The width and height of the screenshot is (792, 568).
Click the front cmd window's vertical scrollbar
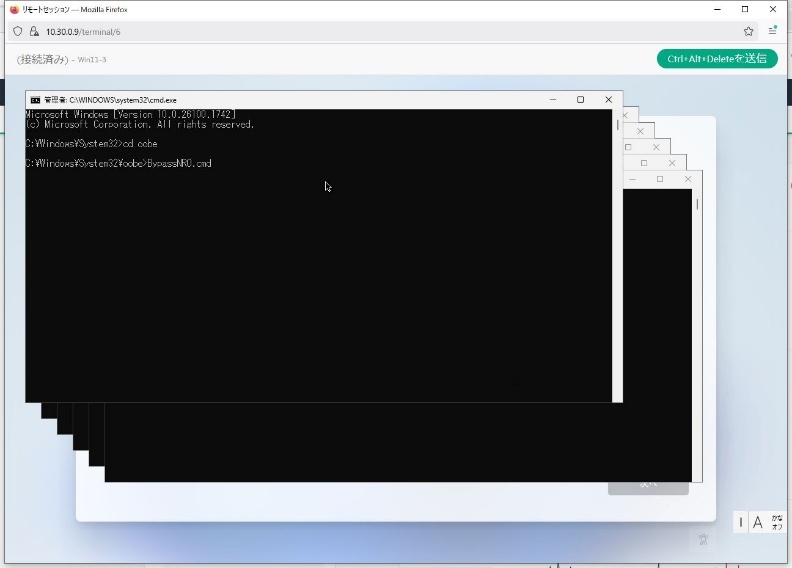(617, 126)
